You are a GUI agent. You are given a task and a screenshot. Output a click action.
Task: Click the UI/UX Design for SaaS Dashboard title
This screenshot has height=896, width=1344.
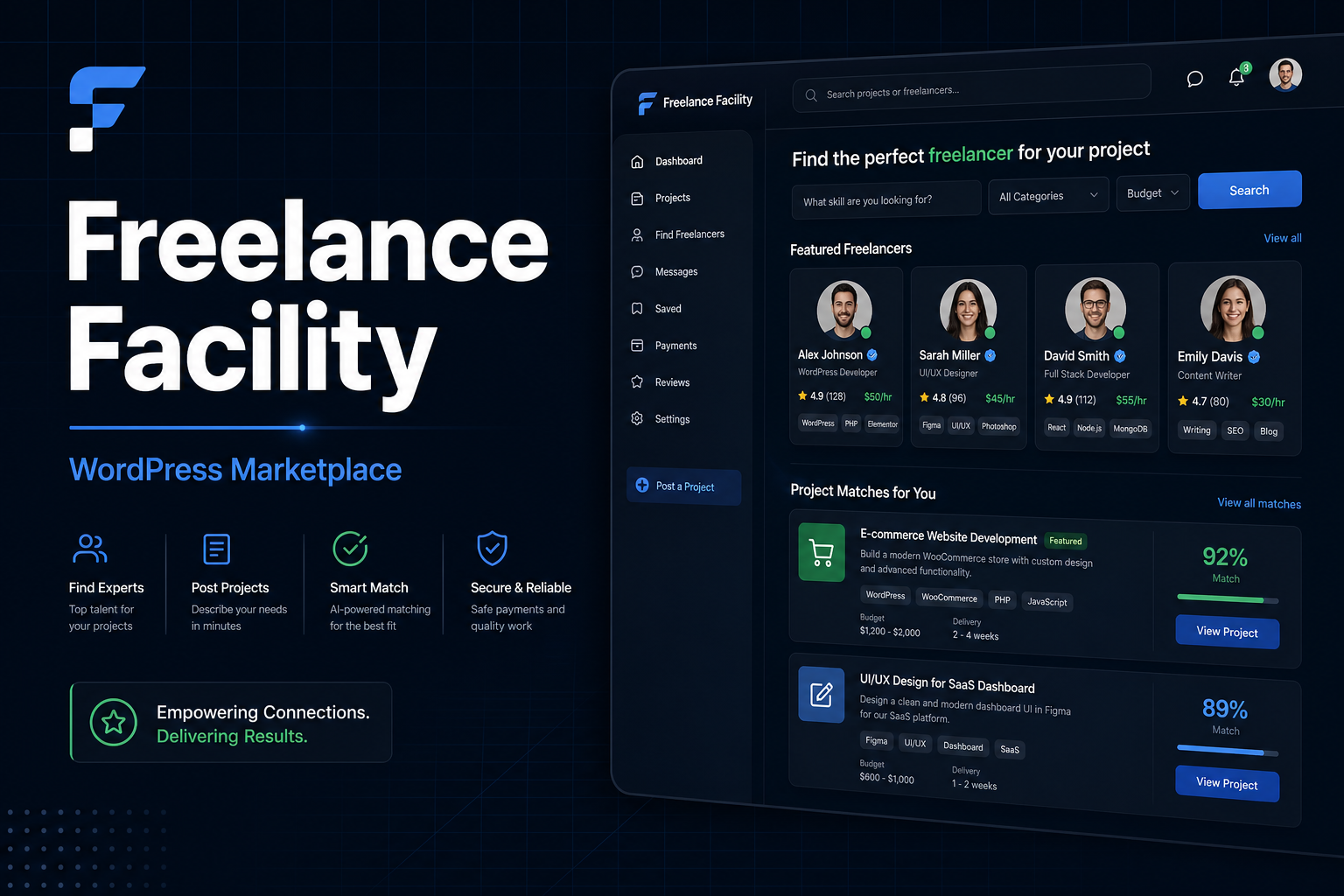coord(948,684)
